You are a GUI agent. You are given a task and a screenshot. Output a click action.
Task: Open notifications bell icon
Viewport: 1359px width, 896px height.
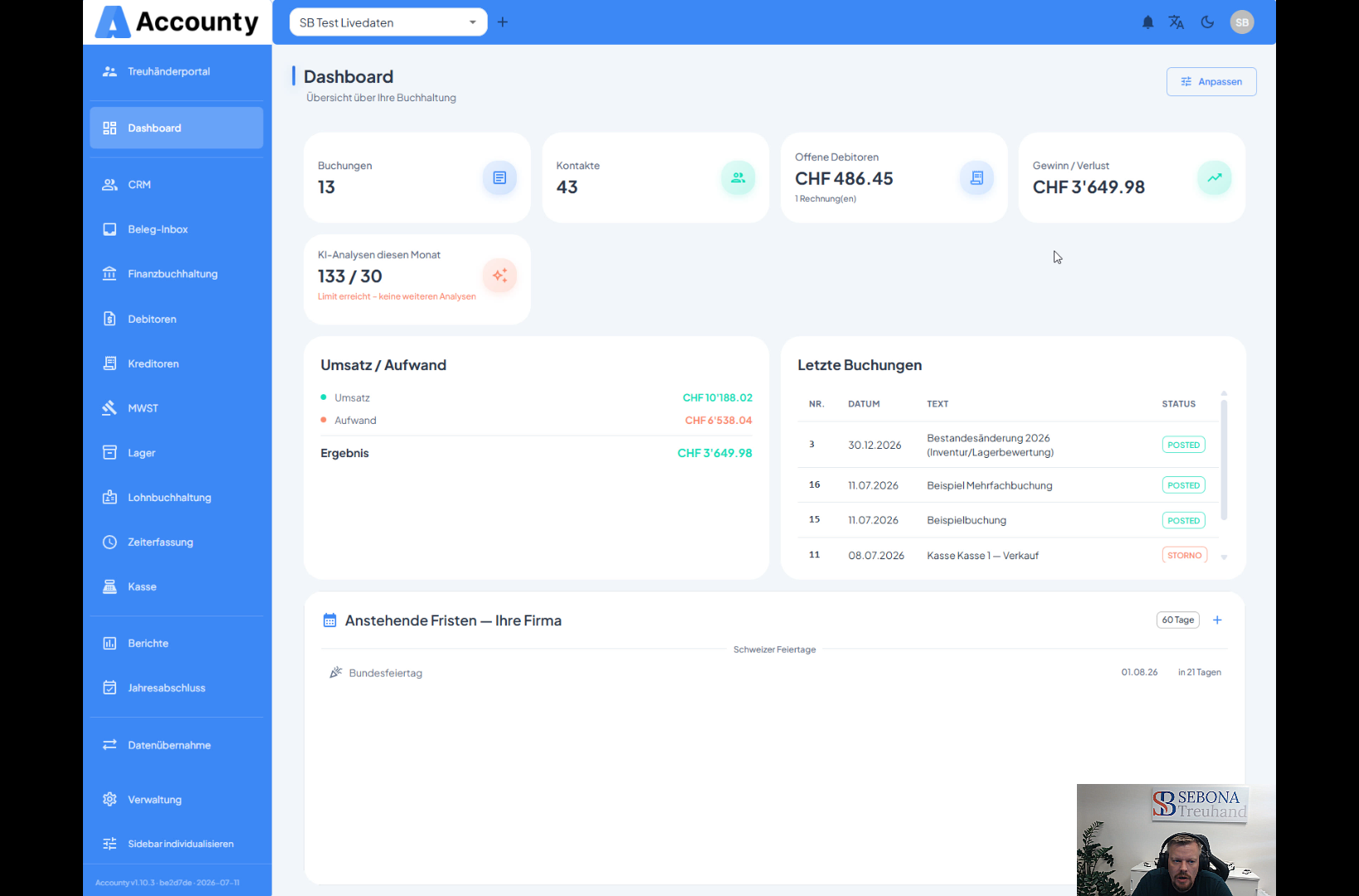tap(1147, 22)
